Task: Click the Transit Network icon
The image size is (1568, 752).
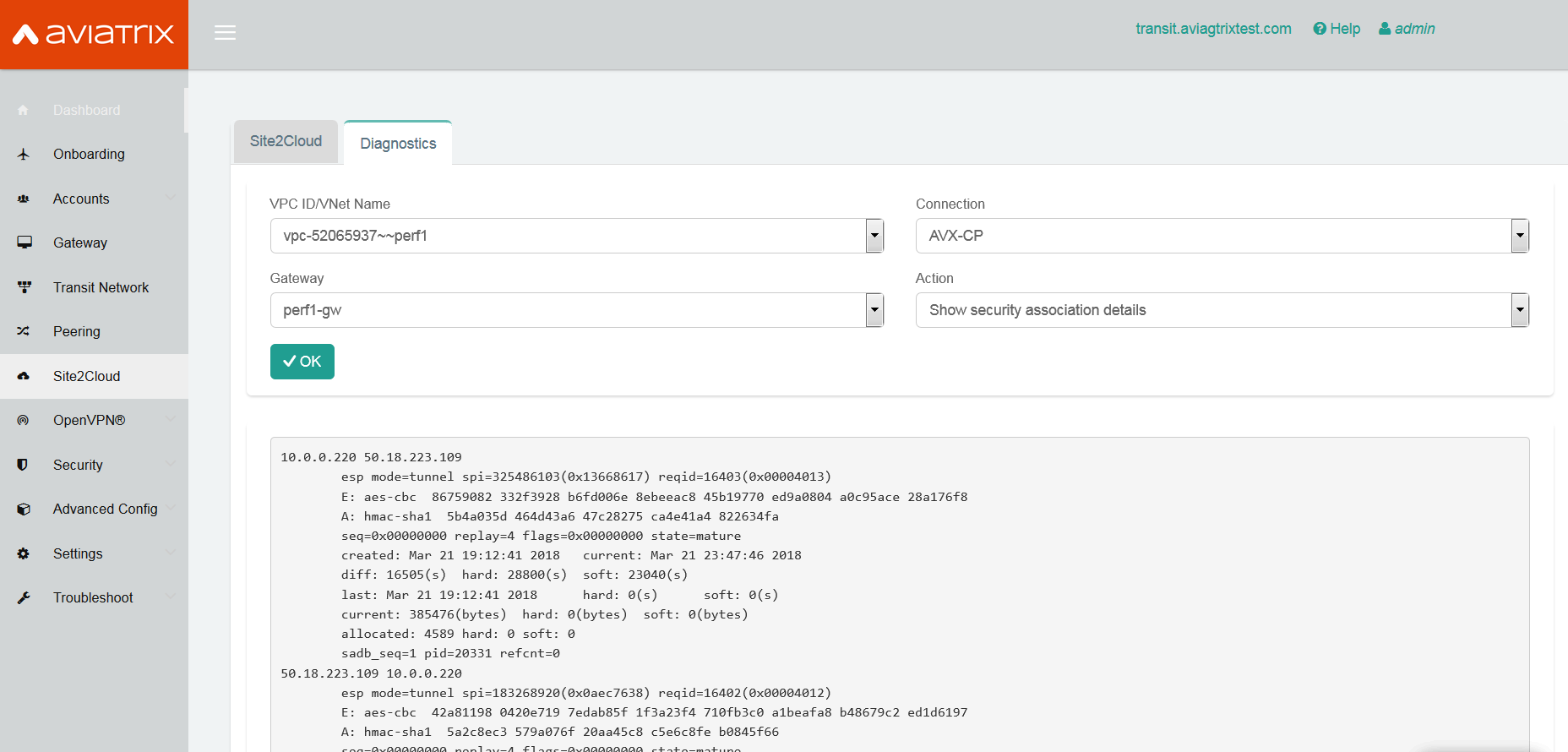Action: point(24,287)
